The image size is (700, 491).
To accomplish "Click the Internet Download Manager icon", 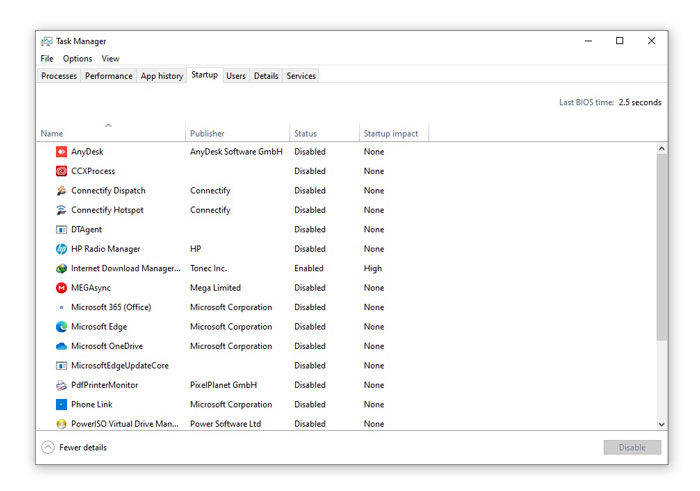I will click(x=61, y=268).
